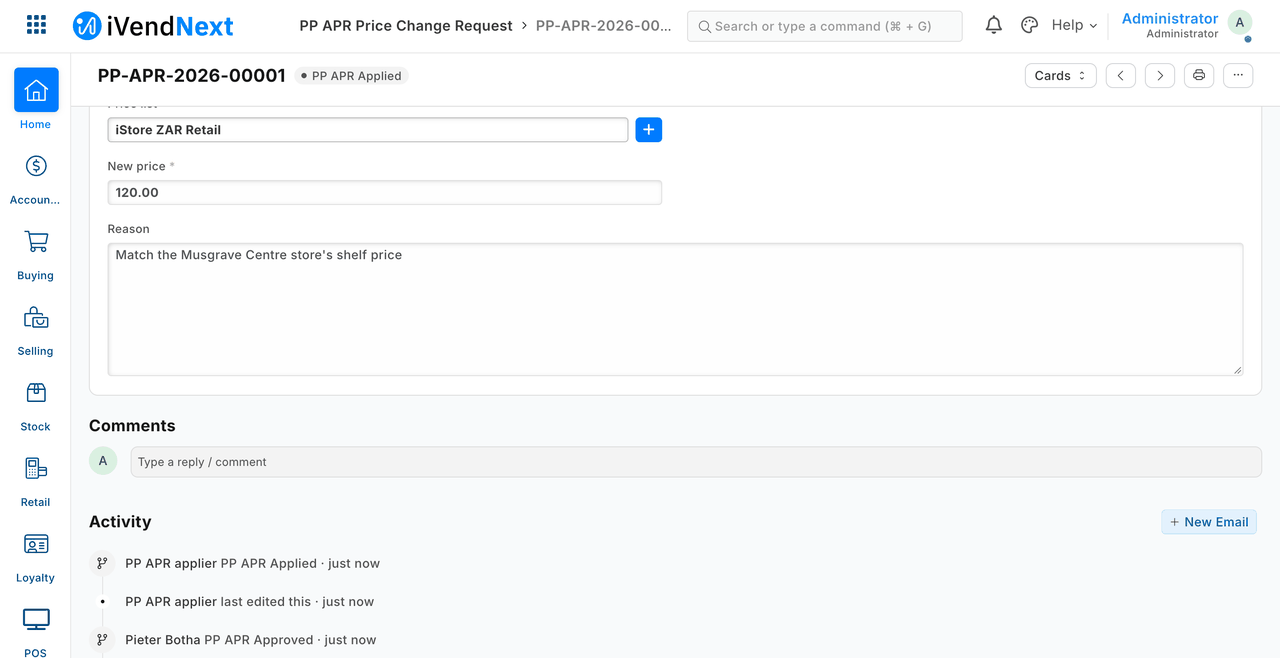The height and width of the screenshot is (658, 1280).
Task: Focus the search or command bar
Action: pyautogui.click(x=824, y=26)
